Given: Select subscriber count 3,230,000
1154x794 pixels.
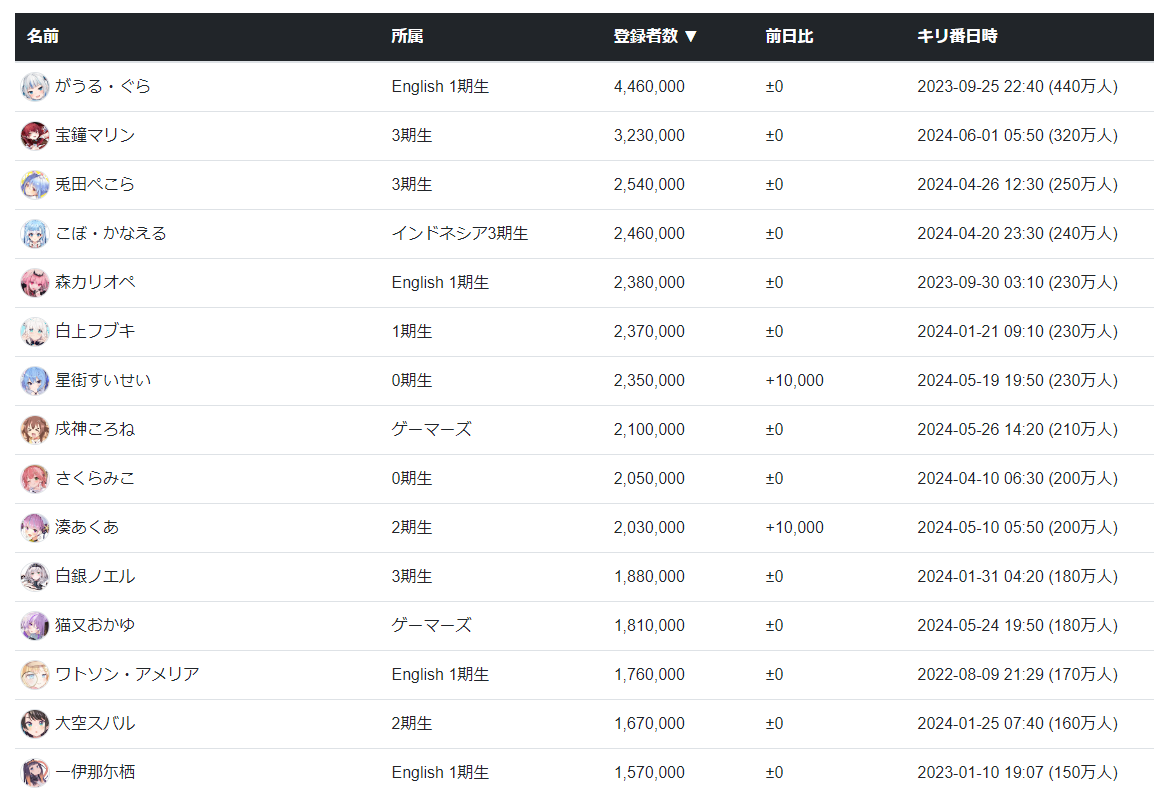Looking at the screenshot, I should pyautogui.click(x=649, y=135).
